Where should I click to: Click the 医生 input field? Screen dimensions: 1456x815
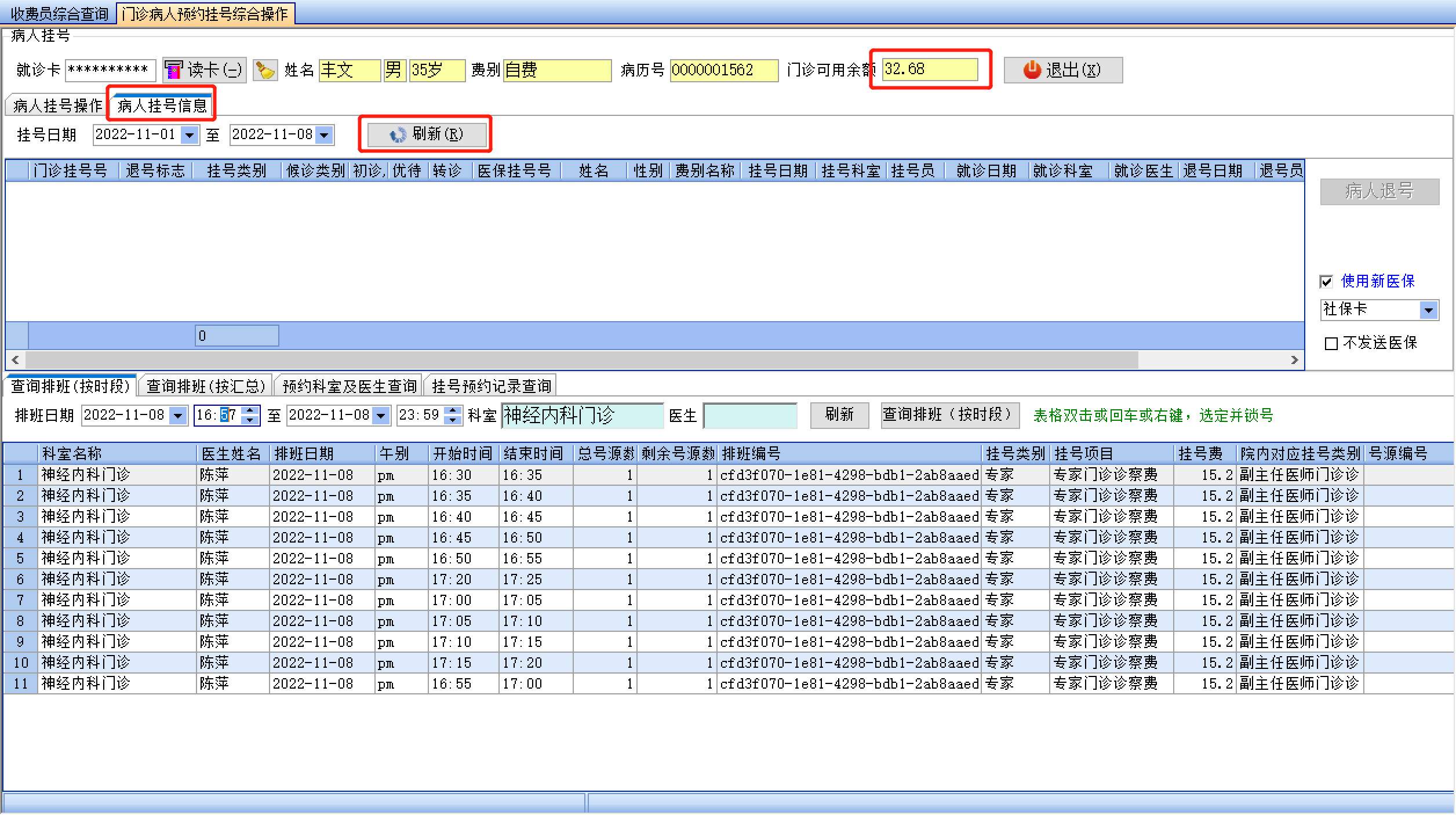(750, 416)
